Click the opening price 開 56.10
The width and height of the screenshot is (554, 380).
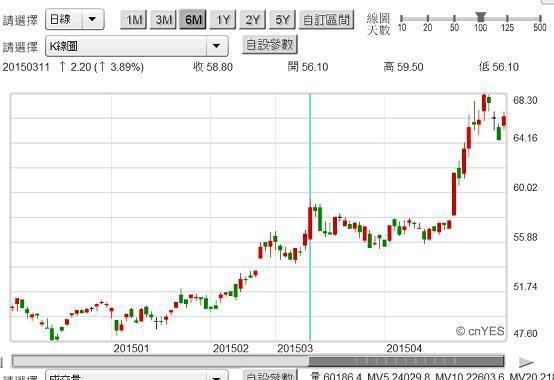(308, 67)
